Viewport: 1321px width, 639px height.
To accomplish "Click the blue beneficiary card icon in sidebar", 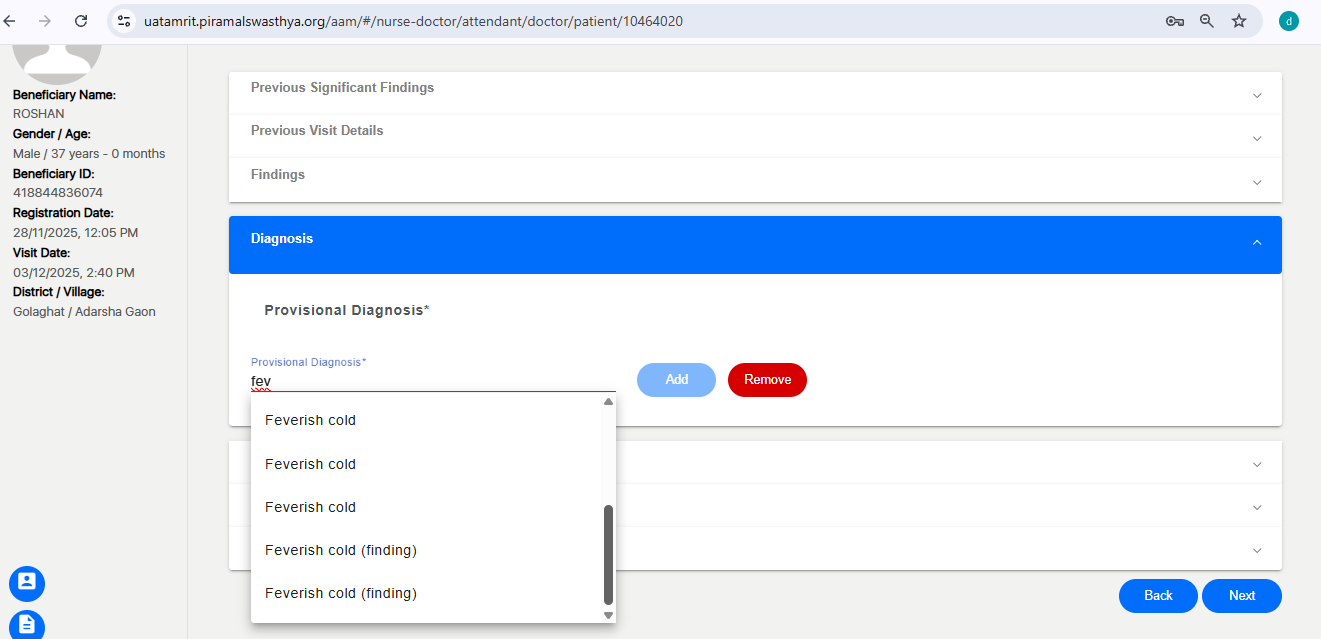I will (x=27, y=582).
